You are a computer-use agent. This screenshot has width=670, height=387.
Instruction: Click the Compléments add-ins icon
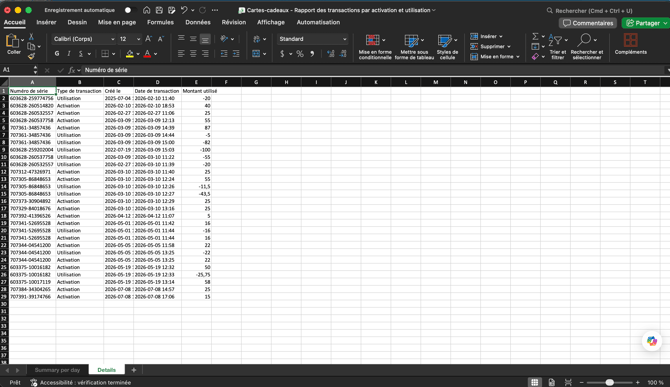click(630, 44)
